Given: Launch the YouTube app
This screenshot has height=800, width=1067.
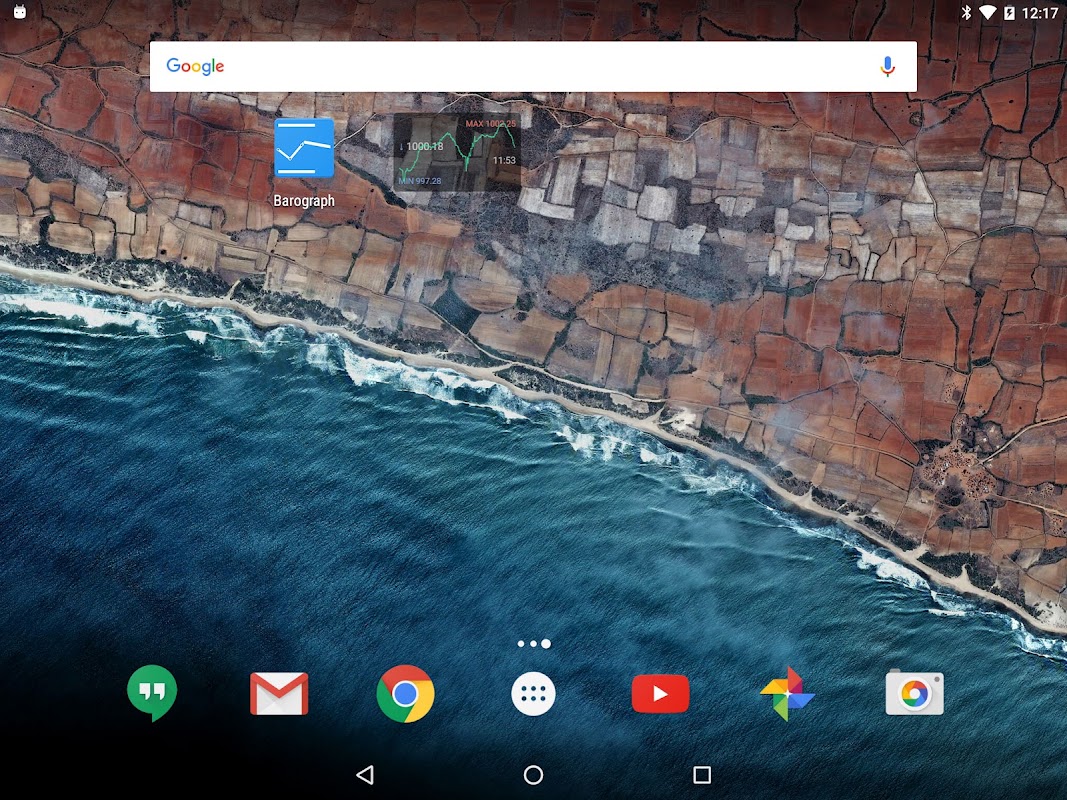Looking at the screenshot, I should click(x=660, y=694).
